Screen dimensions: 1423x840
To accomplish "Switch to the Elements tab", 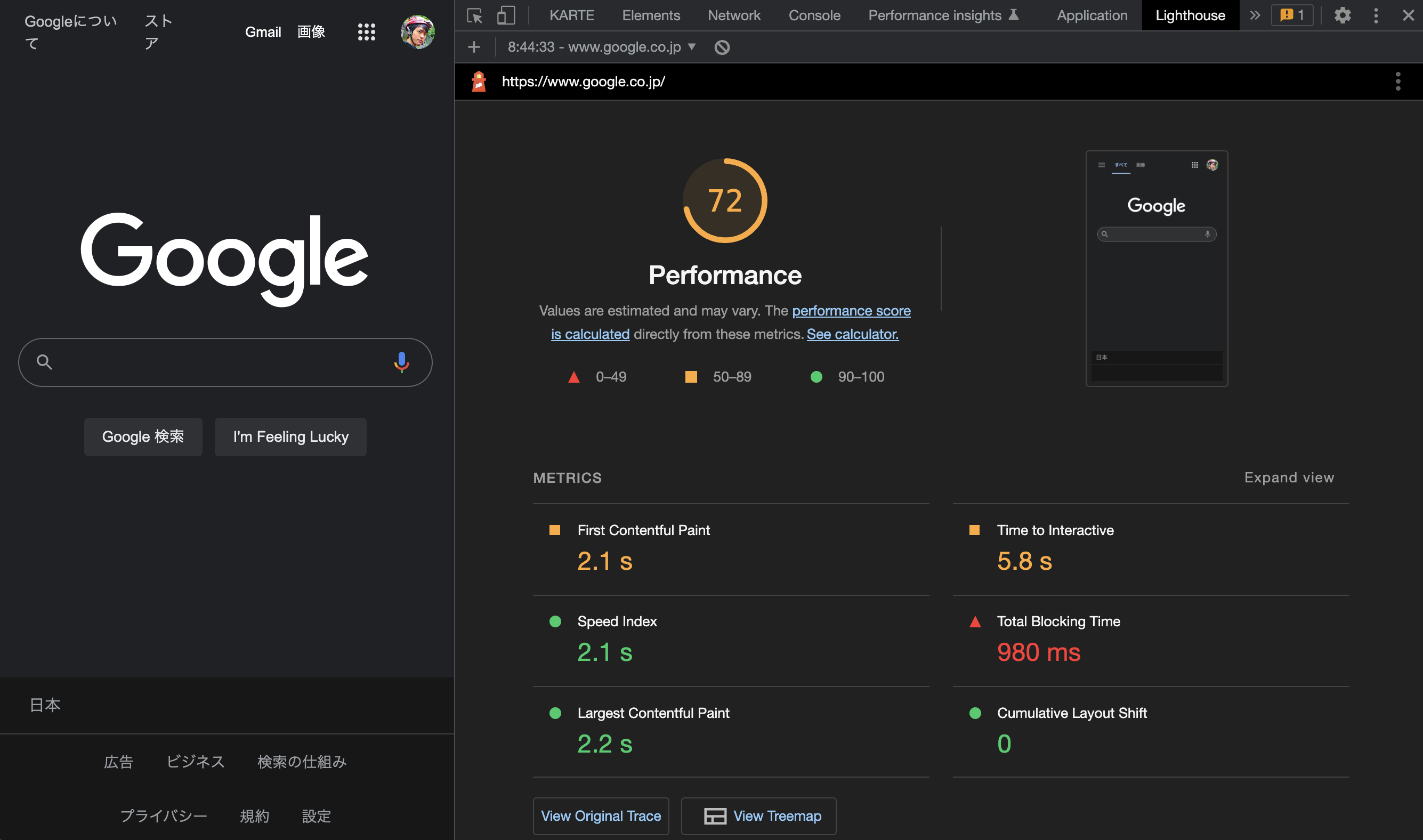I will click(x=651, y=15).
